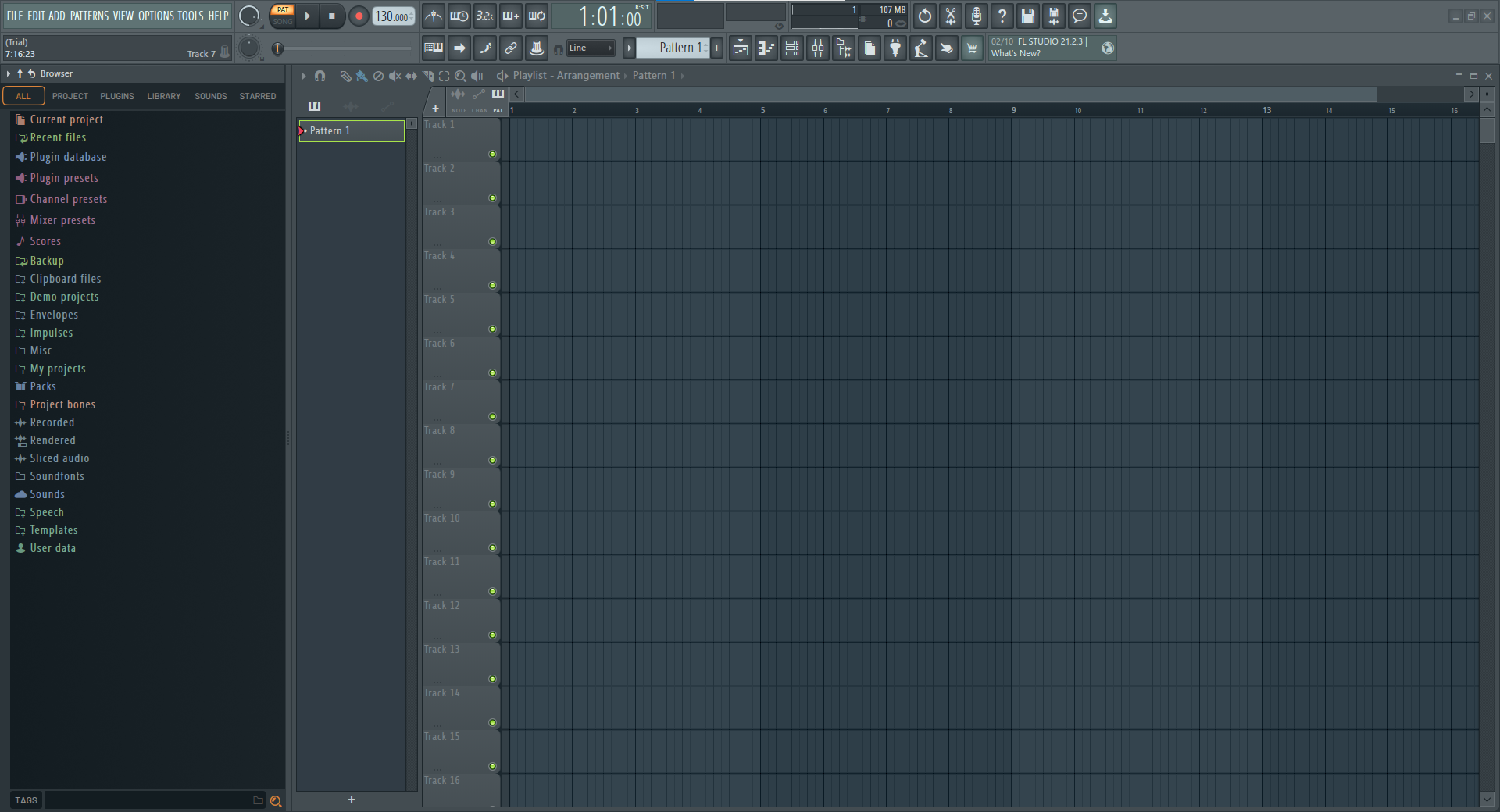Open the Channel Rack
The width and height of the screenshot is (1500, 812).
pyautogui.click(x=791, y=48)
